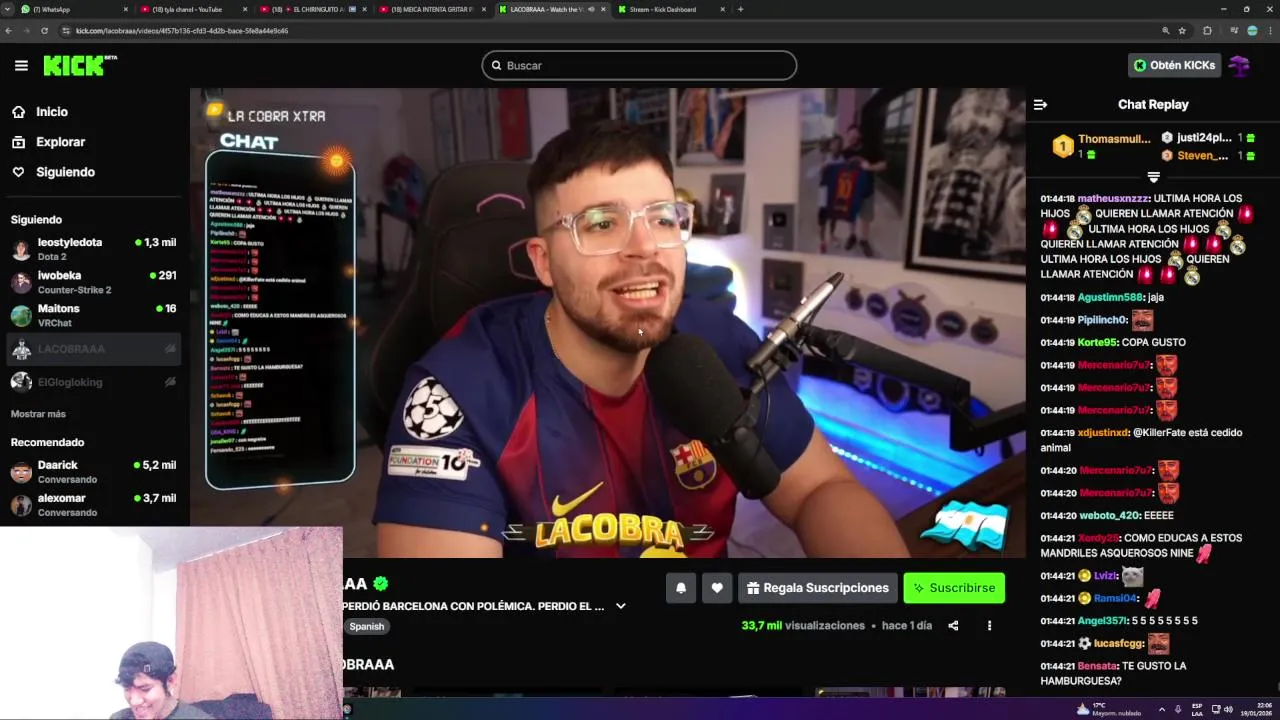1280x720 pixels.
Task: Click chat username Agustimn588
Action: tap(1110, 298)
